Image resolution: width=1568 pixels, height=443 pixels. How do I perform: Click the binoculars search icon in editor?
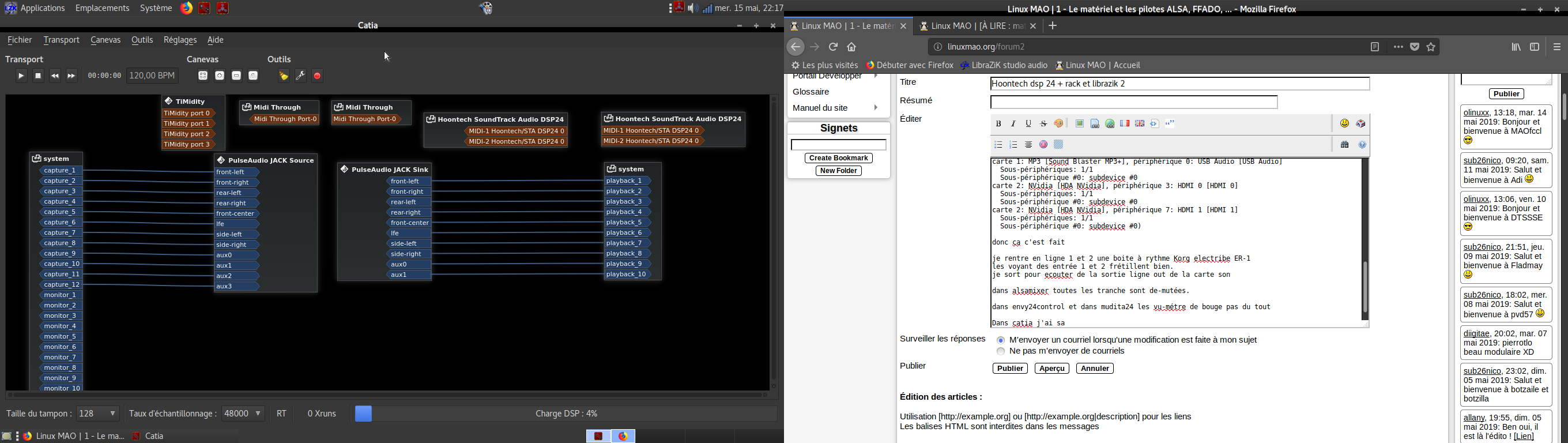pos(1344,145)
